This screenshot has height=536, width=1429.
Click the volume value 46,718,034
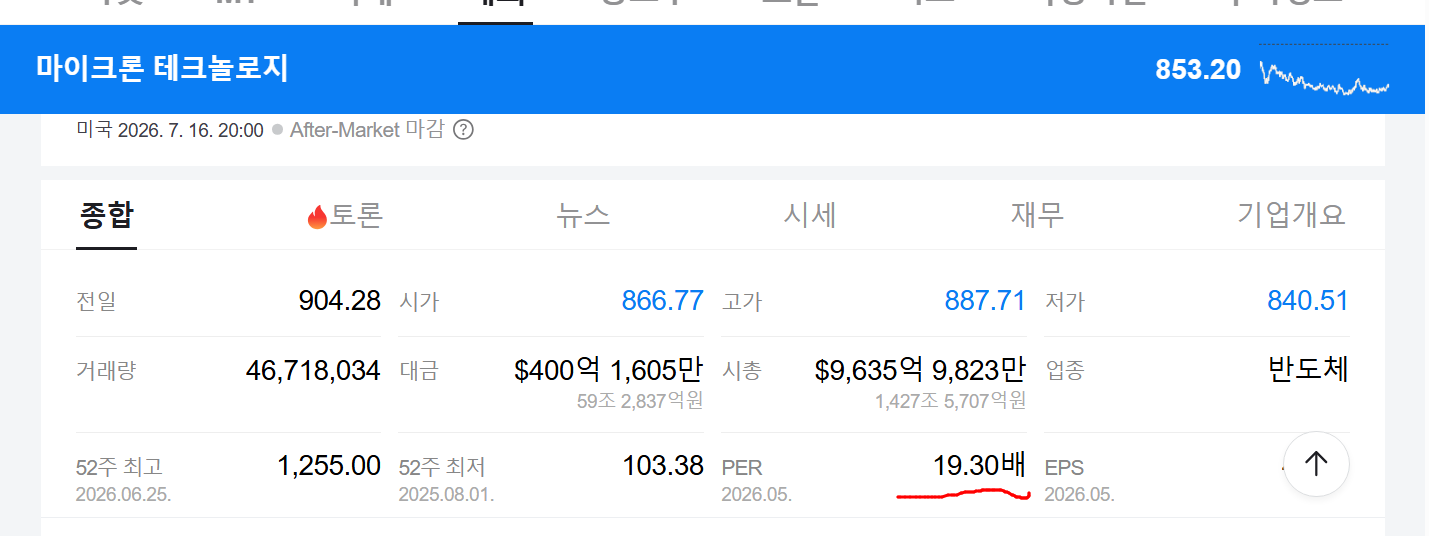[313, 371]
